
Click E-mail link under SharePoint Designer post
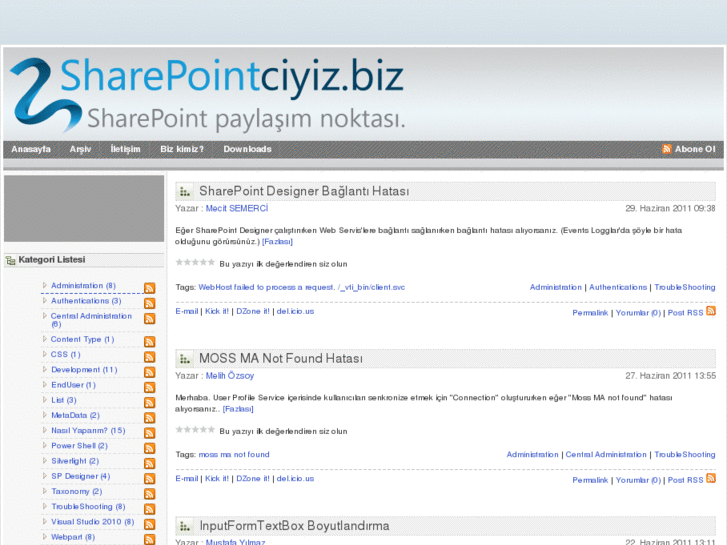pyautogui.click(x=186, y=311)
